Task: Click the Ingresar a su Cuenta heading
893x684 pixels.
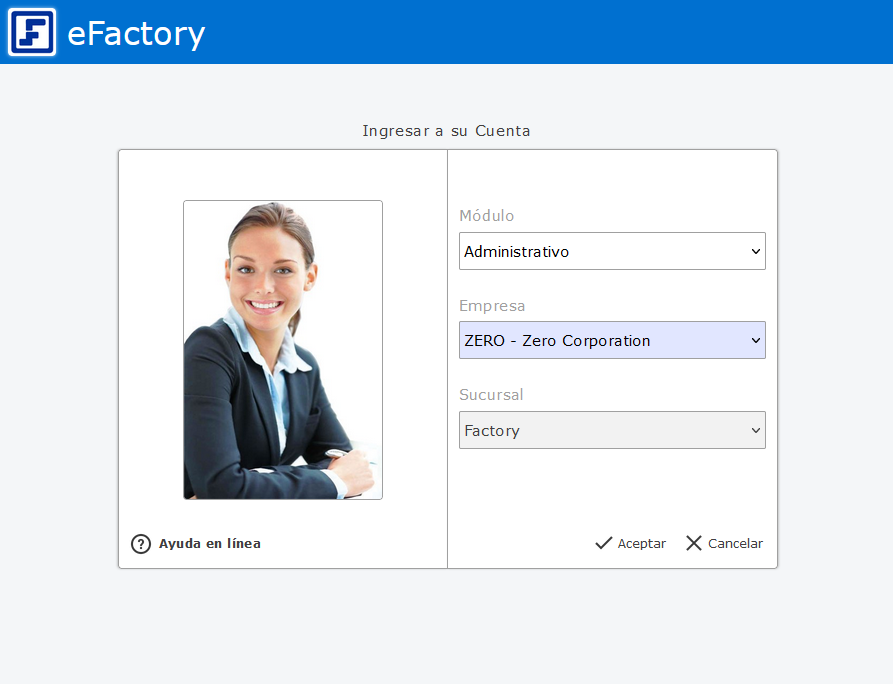Action: point(446,131)
